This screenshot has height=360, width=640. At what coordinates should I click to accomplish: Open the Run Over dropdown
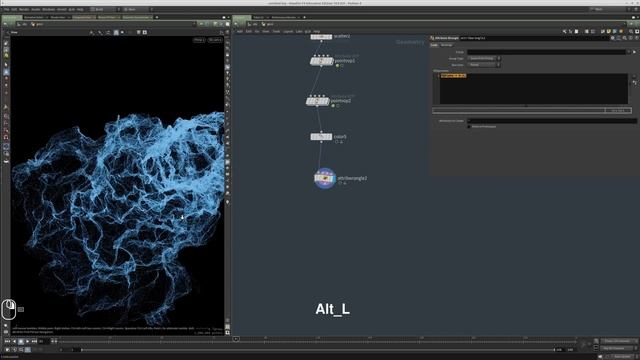coord(484,65)
